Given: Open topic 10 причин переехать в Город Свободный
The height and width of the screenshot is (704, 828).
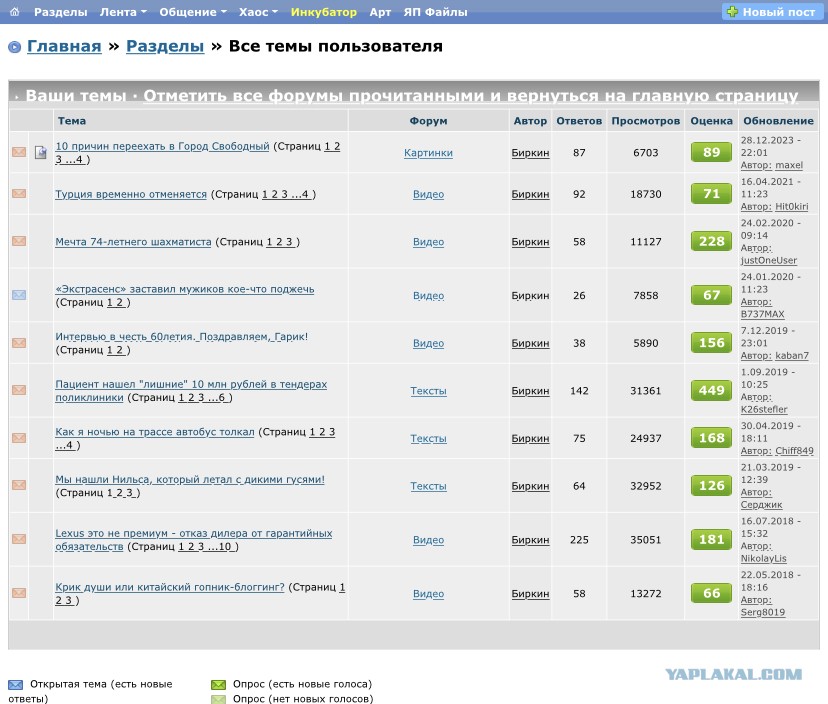Looking at the screenshot, I should pos(162,146).
